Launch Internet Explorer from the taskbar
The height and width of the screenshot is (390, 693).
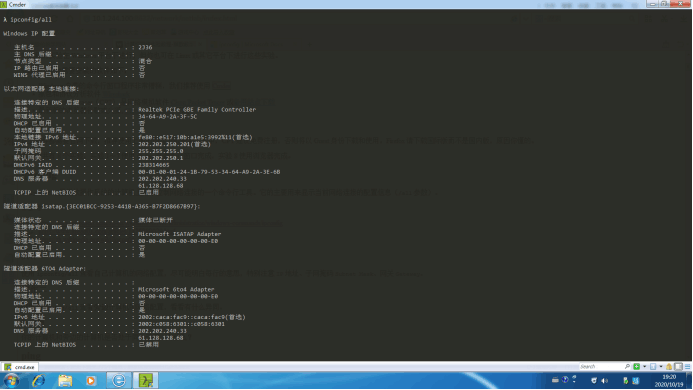(x=38, y=380)
